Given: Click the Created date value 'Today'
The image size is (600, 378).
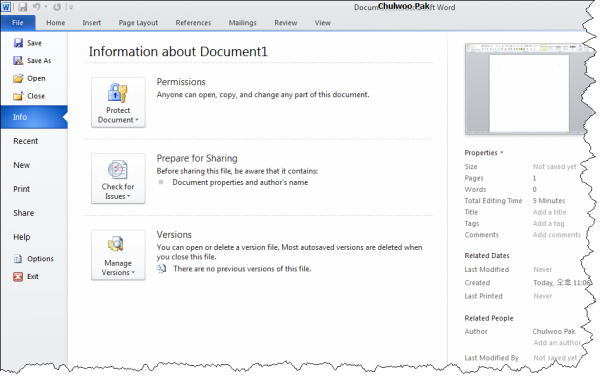Looking at the screenshot, I should pos(561,283).
